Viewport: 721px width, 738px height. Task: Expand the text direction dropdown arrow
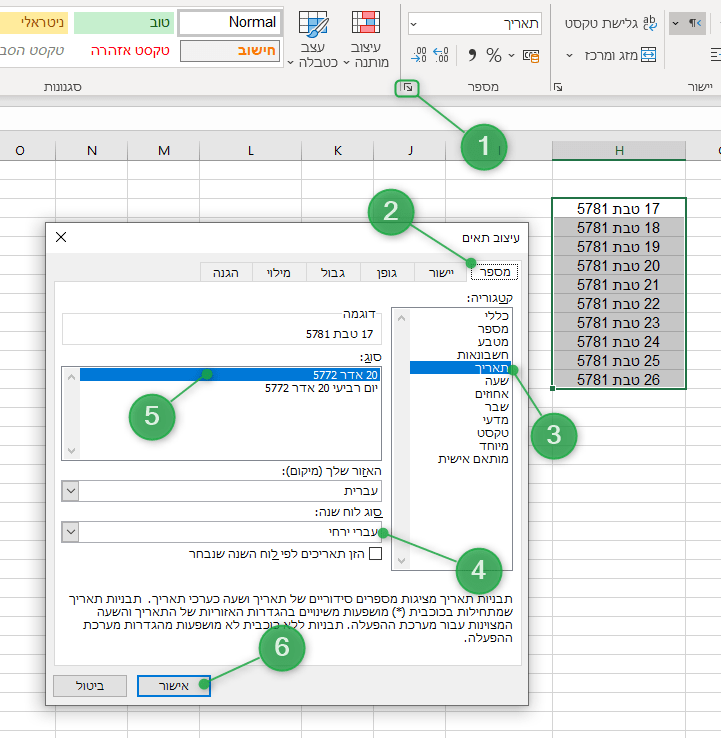pyautogui.click(x=676, y=23)
